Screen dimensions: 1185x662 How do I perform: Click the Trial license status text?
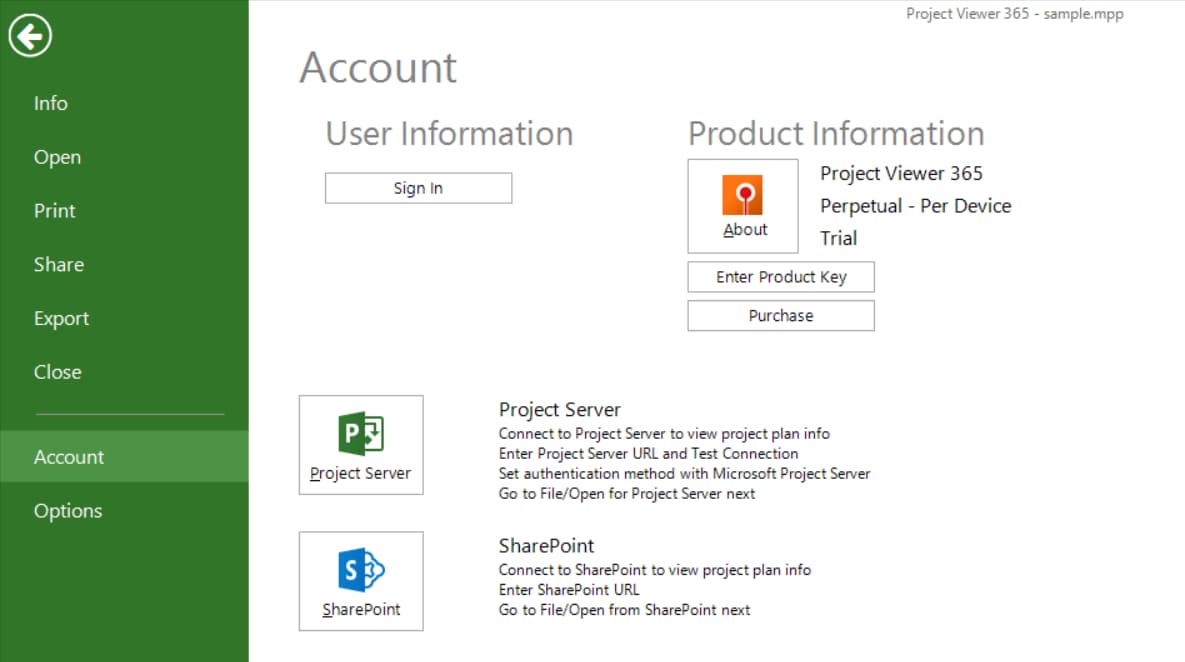(x=839, y=238)
